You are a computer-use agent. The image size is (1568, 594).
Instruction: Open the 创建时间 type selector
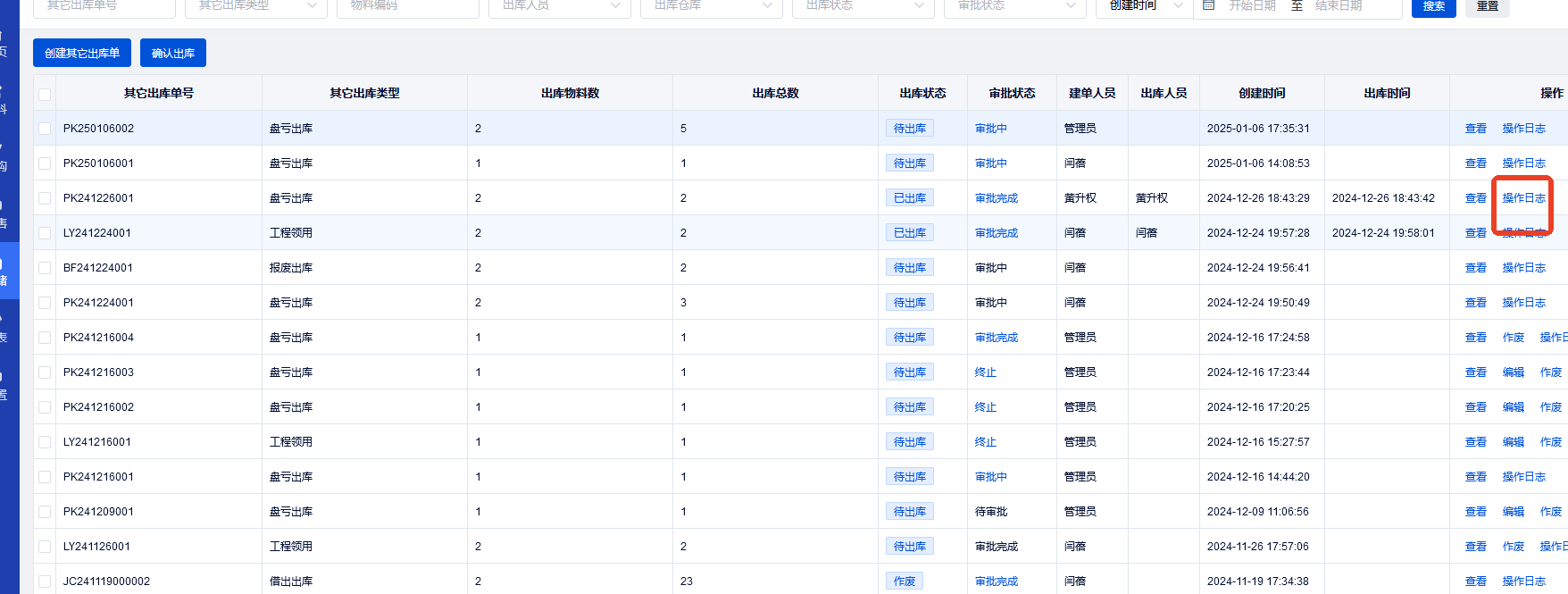(1143, 5)
